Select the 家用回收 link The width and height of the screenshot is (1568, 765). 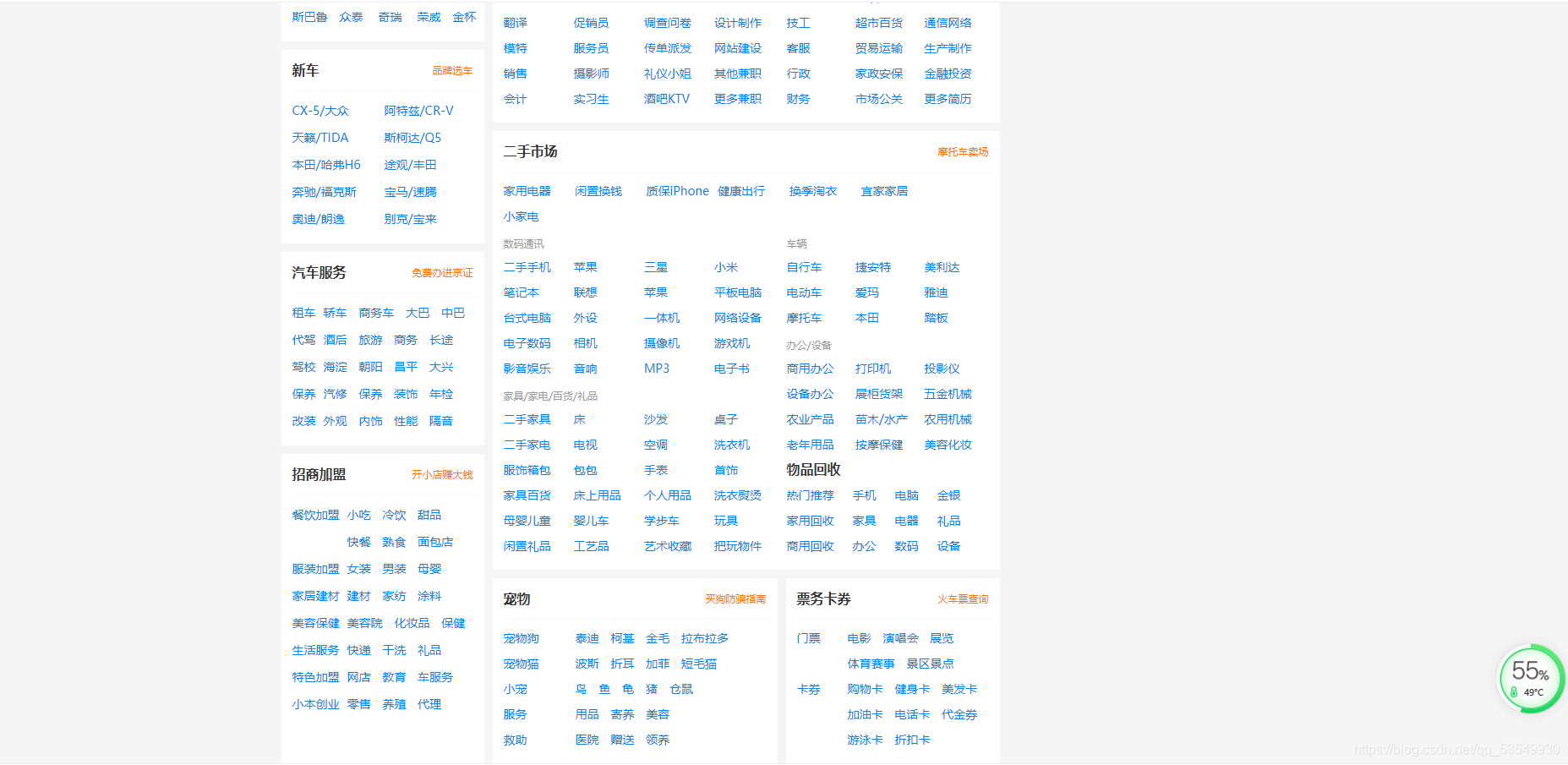[x=810, y=521]
